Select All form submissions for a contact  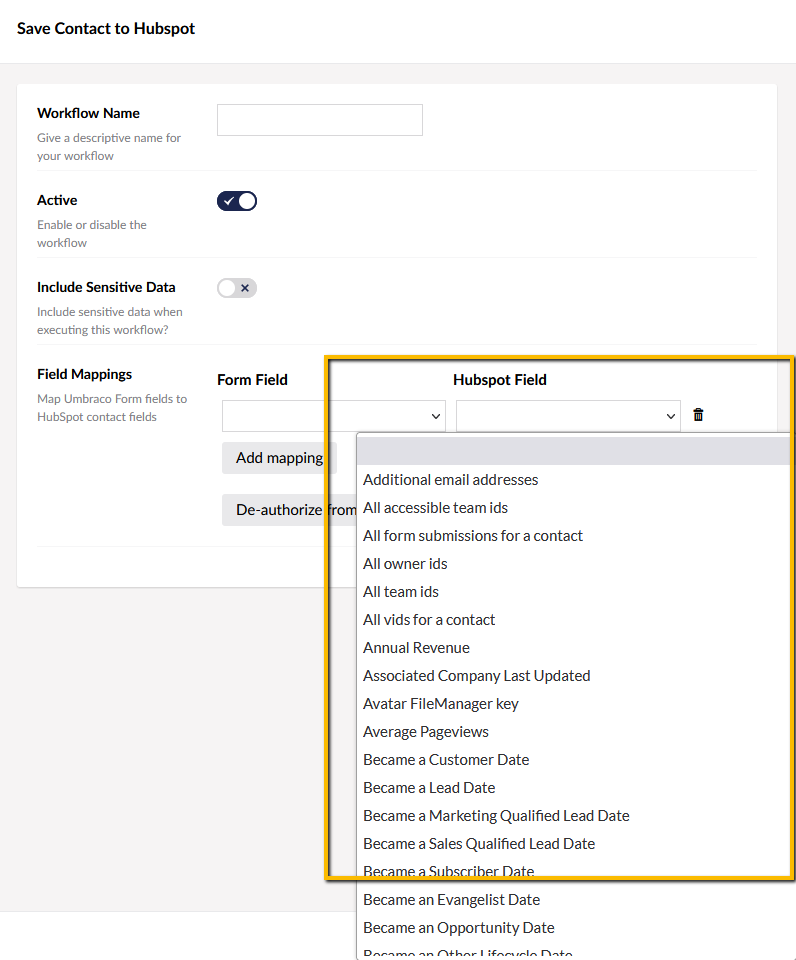472,535
